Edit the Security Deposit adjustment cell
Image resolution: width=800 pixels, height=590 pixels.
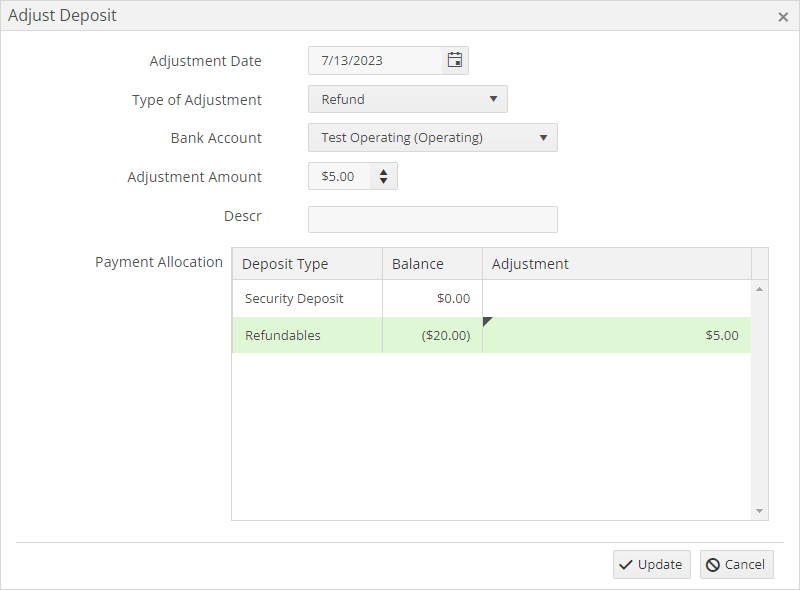click(616, 299)
